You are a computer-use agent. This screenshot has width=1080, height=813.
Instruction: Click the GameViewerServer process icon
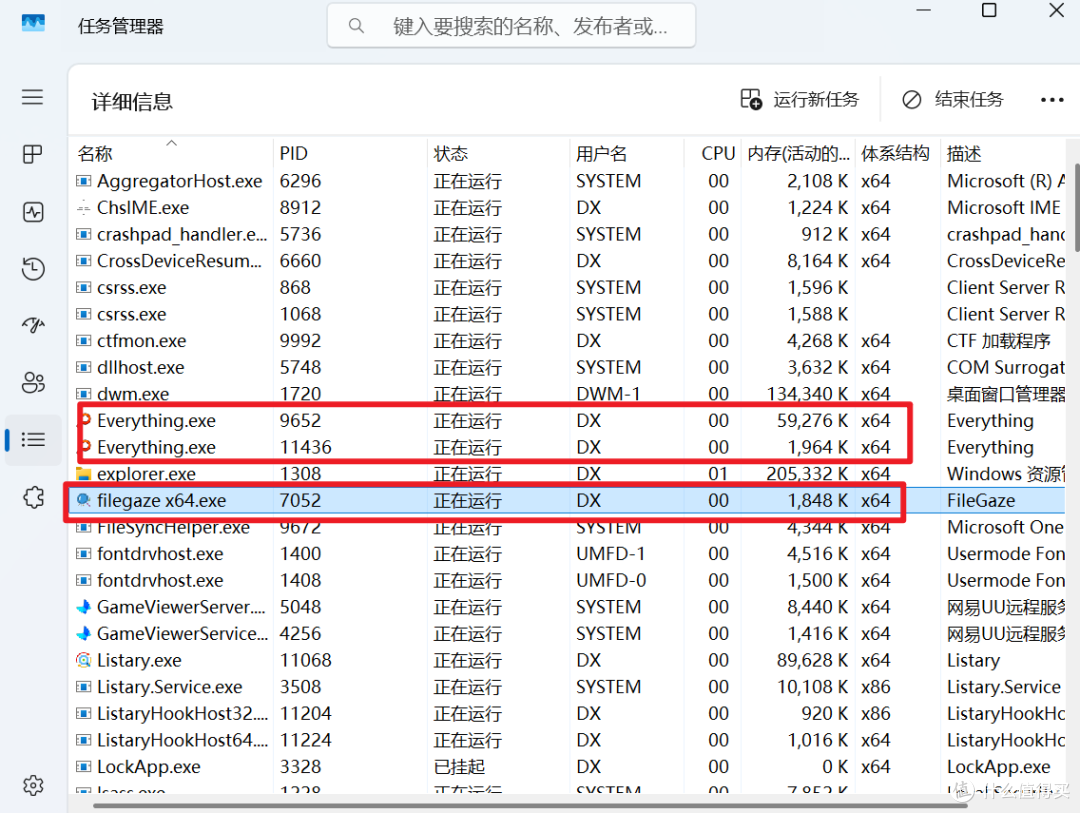(x=83, y=607)
